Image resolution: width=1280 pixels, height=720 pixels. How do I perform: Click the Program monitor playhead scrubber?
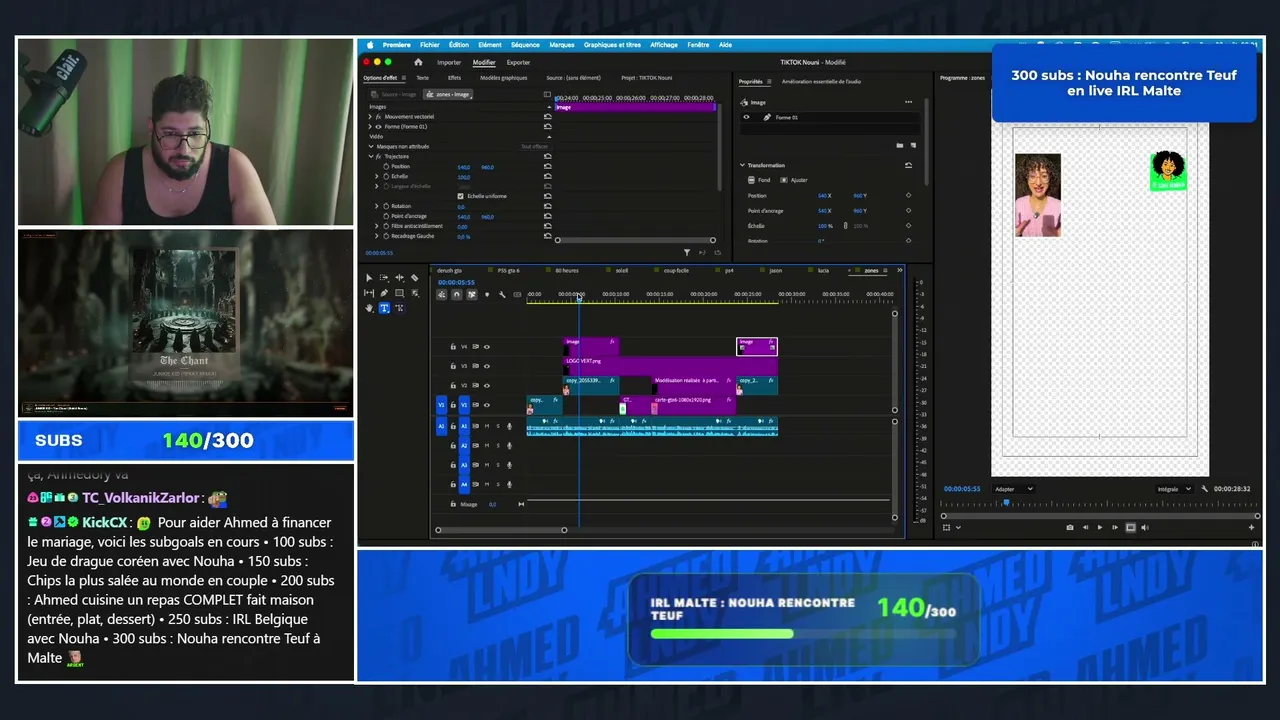(x=1006, y=503)
